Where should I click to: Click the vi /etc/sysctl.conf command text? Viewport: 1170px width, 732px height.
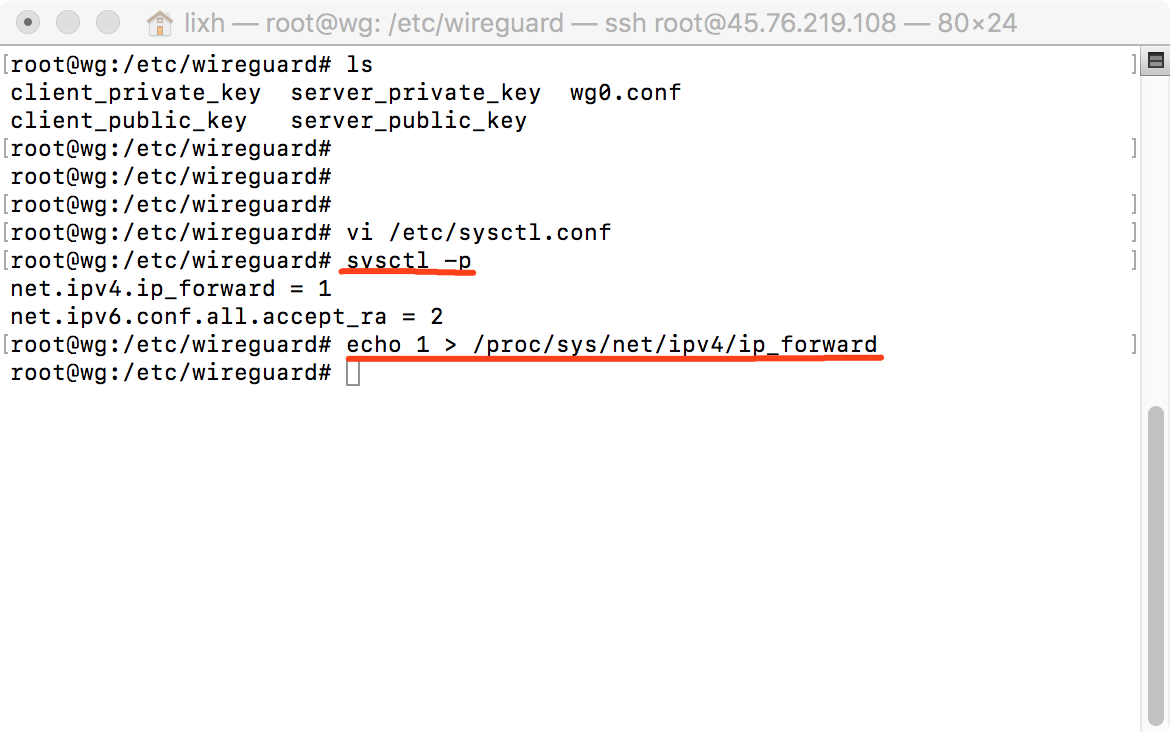click(x=478, y=233)
